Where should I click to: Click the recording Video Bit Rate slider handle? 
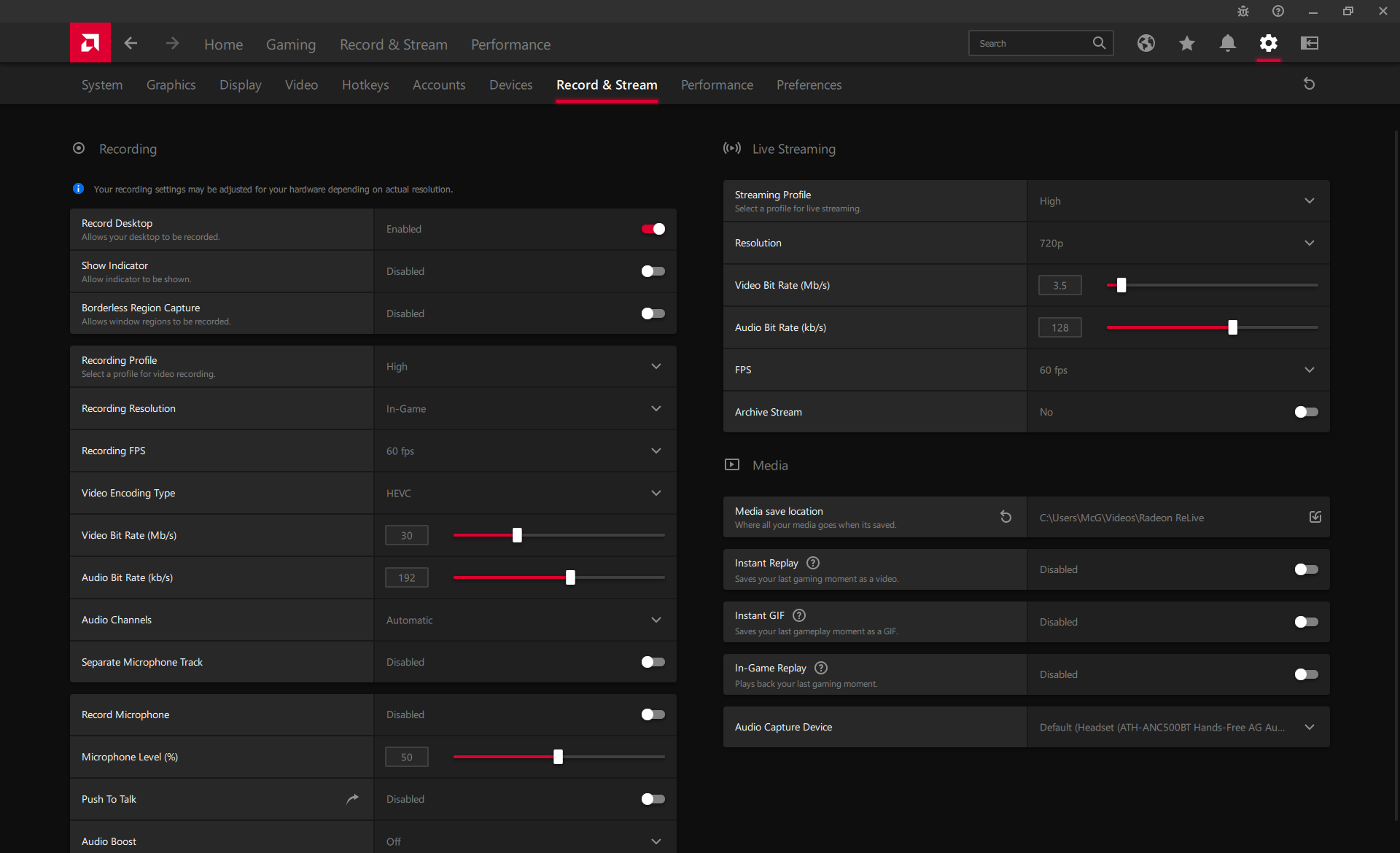pos(517,535)
